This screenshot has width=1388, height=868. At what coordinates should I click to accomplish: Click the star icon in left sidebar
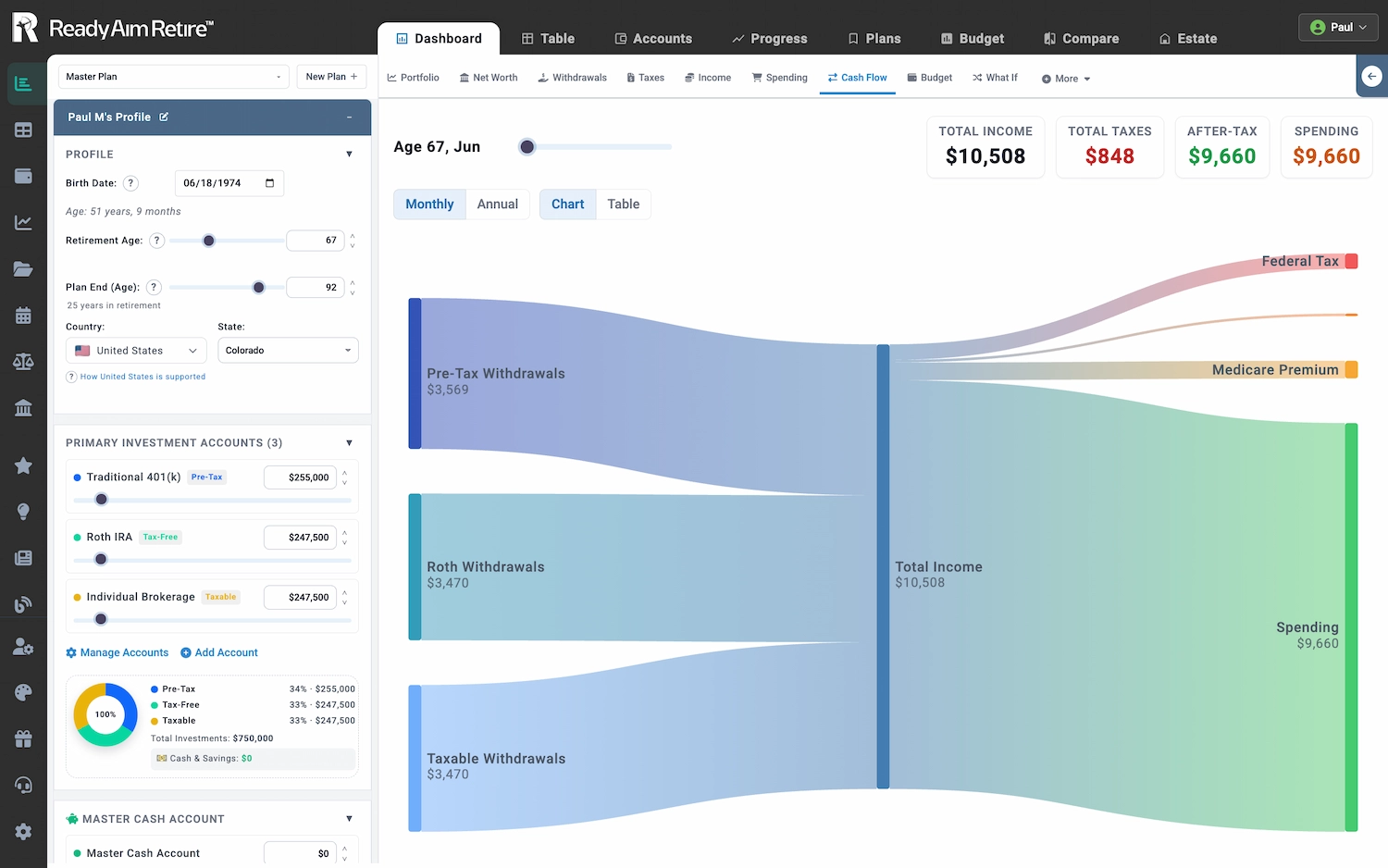click(x=23, y=465)
